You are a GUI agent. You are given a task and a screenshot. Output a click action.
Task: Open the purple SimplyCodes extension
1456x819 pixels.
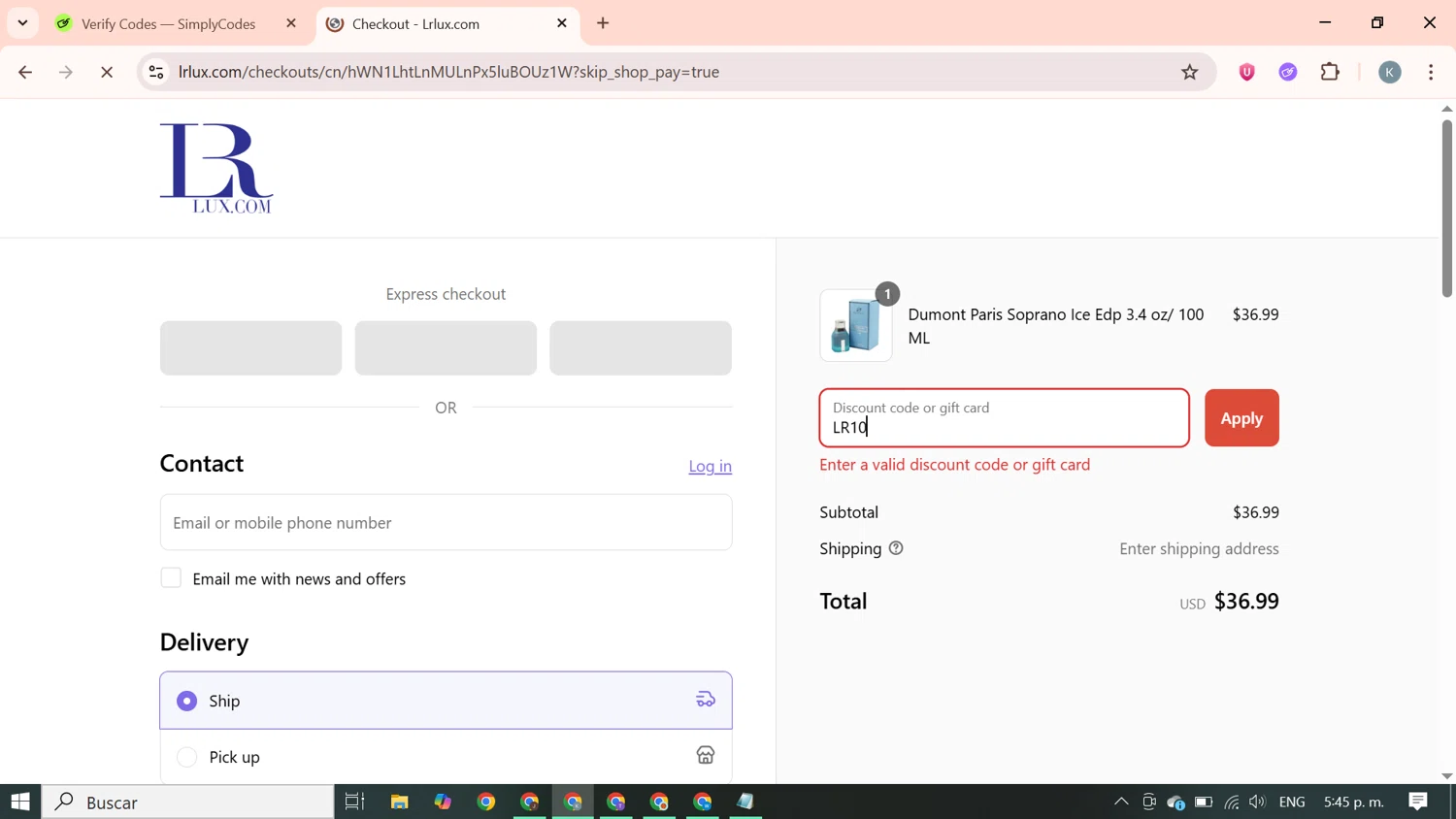click(x=1288, y=72)
